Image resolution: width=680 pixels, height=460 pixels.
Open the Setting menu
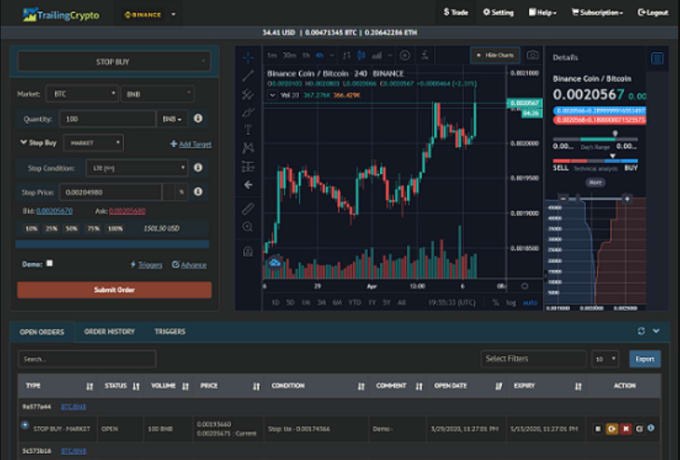point(498,13)
